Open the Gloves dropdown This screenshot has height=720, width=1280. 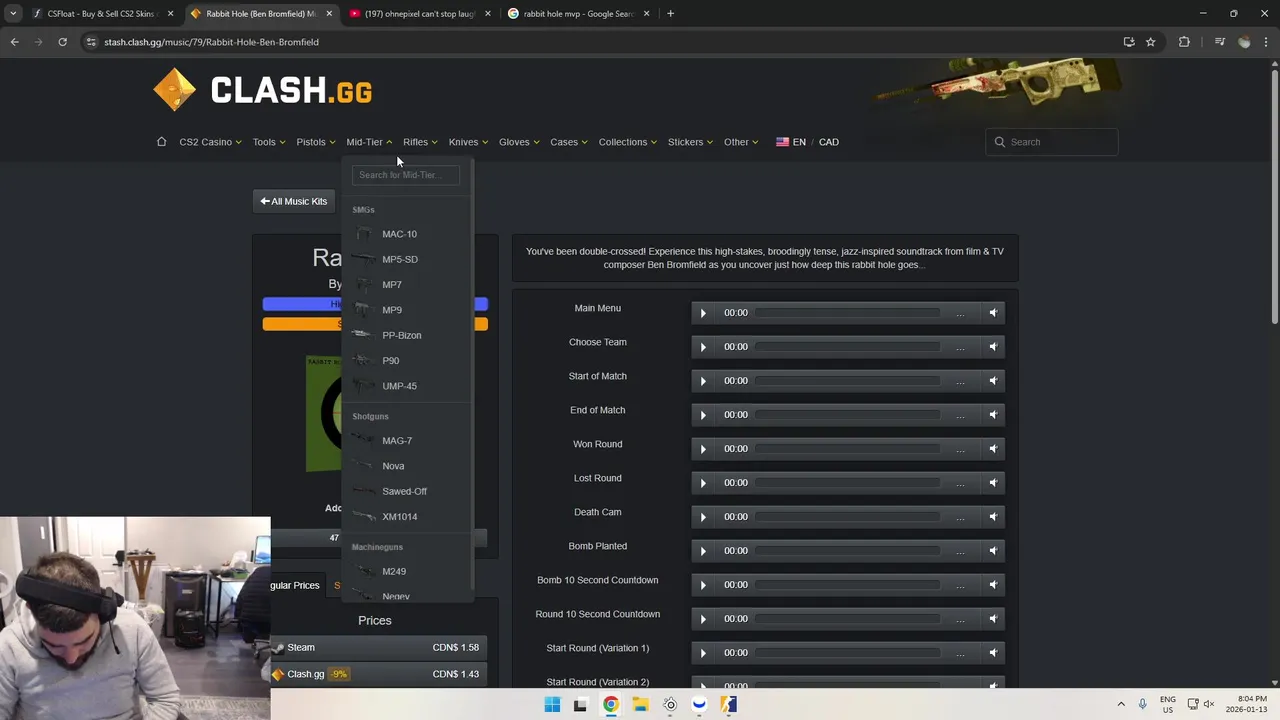[x=519, y=142]
